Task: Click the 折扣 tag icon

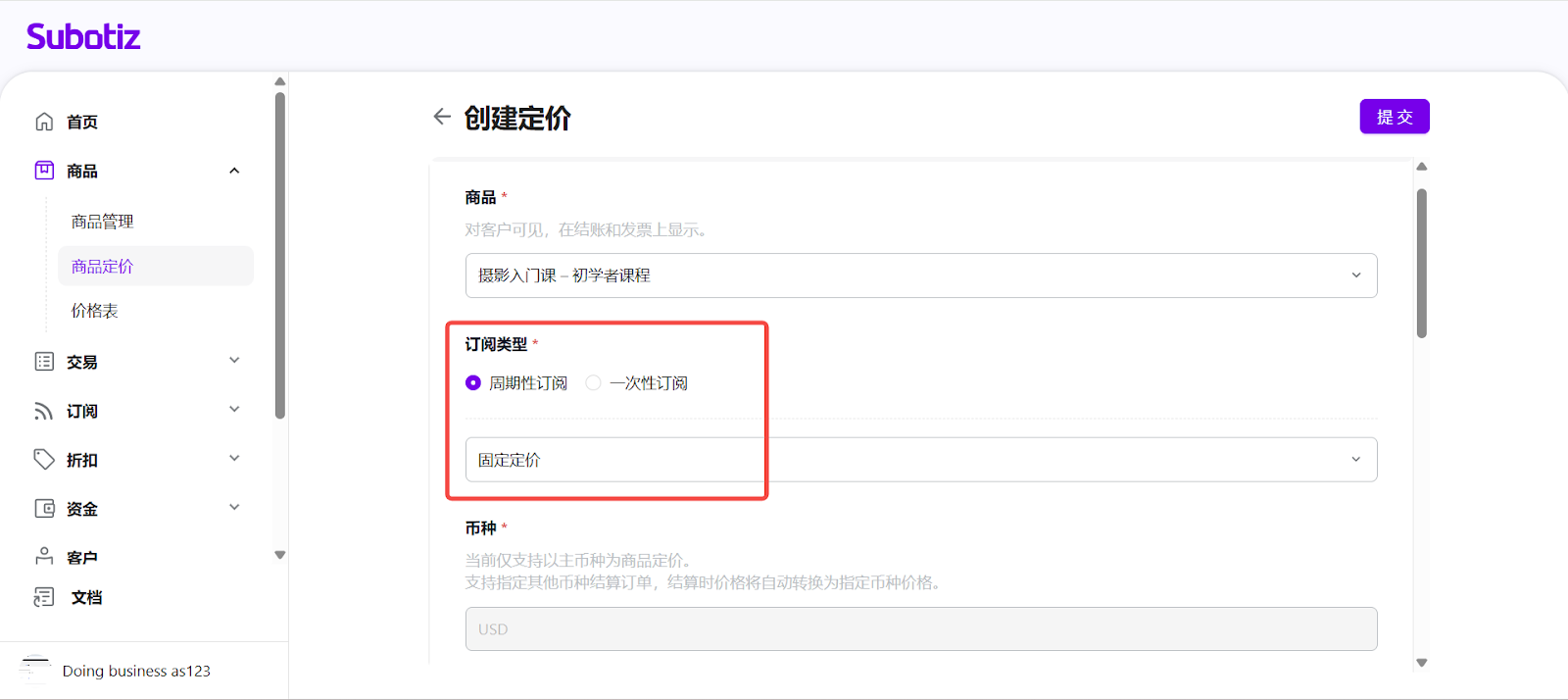Action: [x=44, y=460]
